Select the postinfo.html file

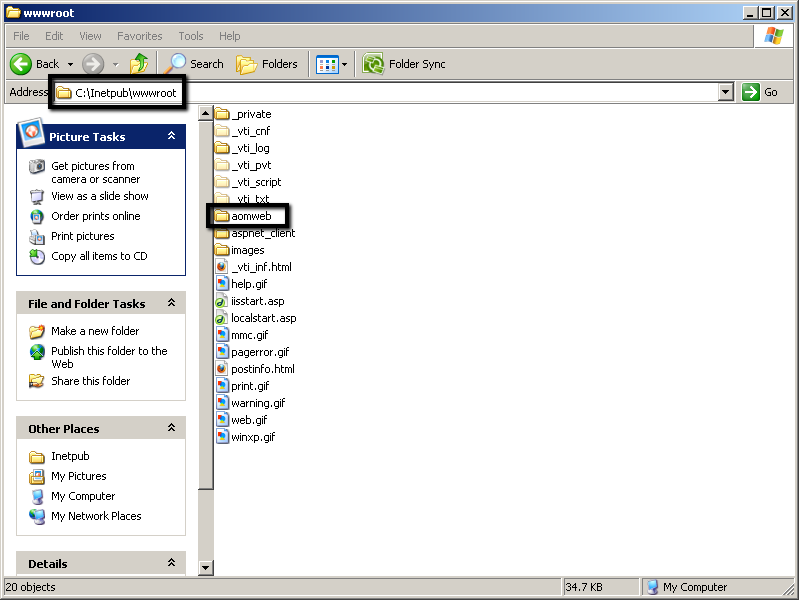pos(262,369)
